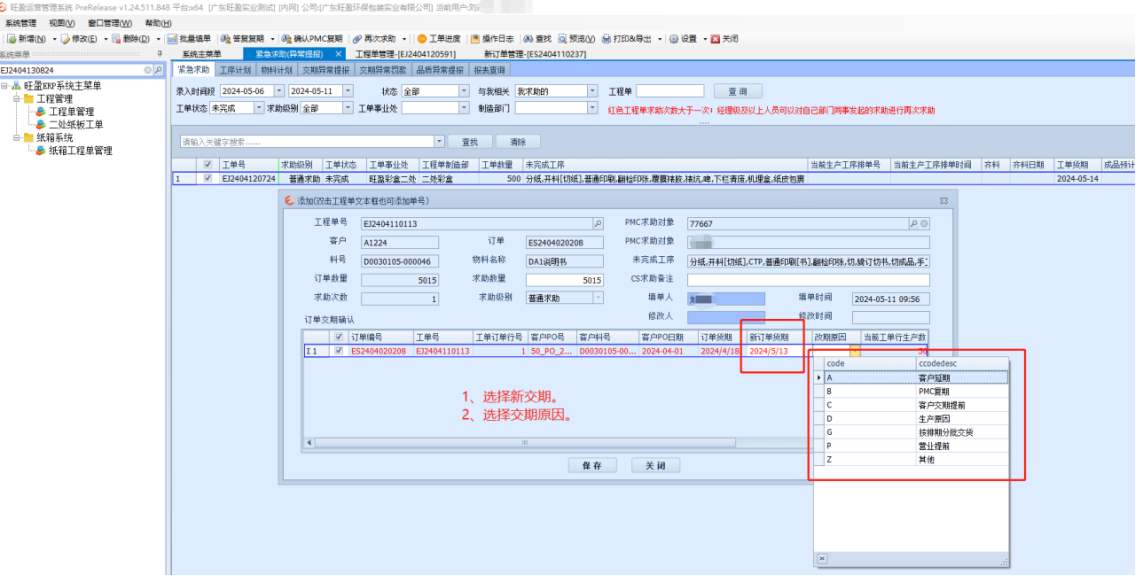This screenshot has height=576, width=1136.
Task: Open the 视图(V) menu
Action: 62,23
